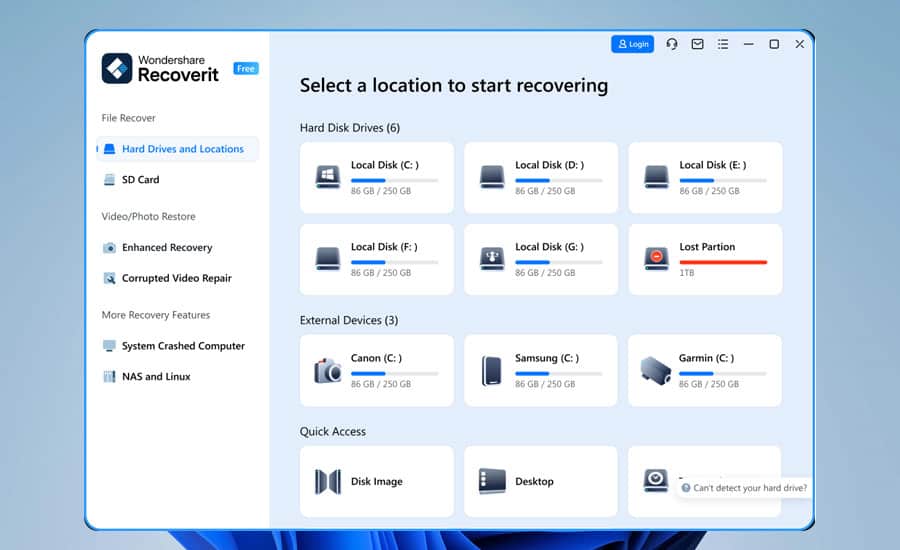Click the Local Disk (C:) usage bar
Viewport: 900px width, 550px height.
394,180
